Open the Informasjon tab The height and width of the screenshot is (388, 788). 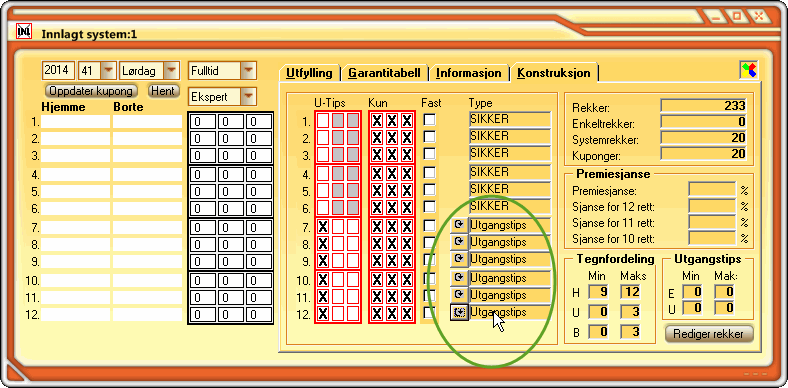click(x=468, y=73)
